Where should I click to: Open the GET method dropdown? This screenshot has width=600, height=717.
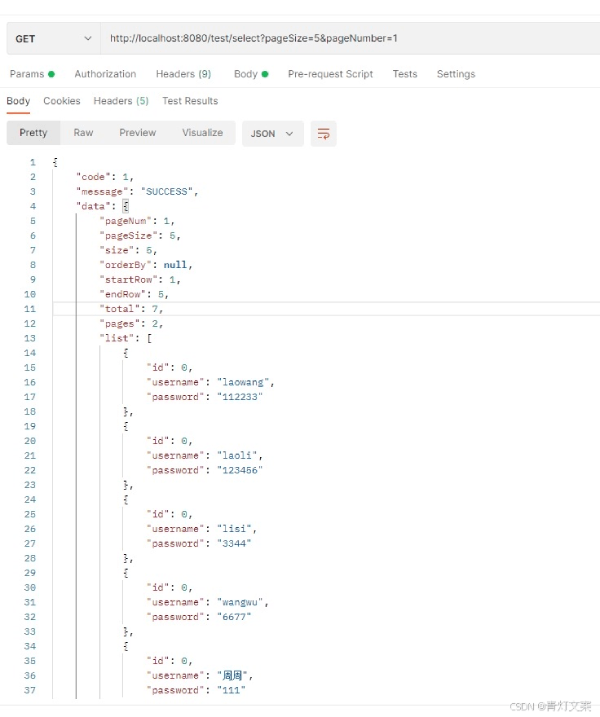[x=53, y=39]
